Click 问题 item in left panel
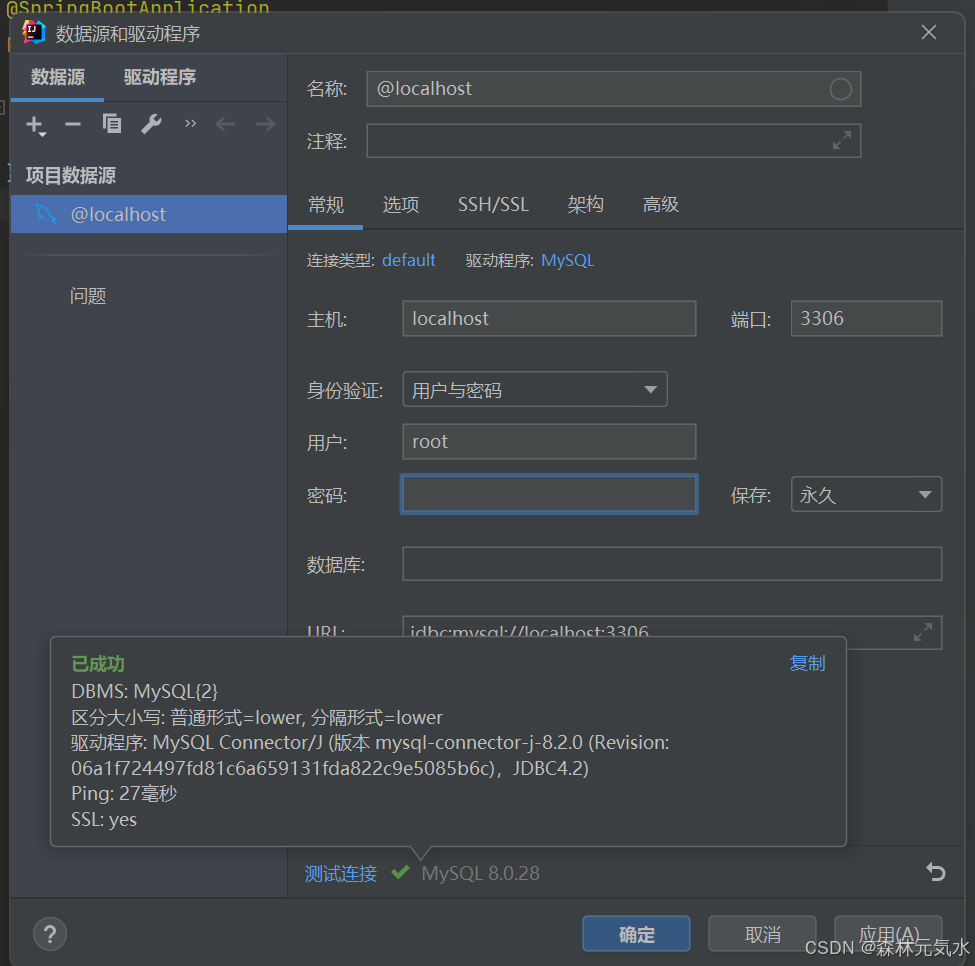The height and width of the screenshot is (966, 975). tap(88, 296)
